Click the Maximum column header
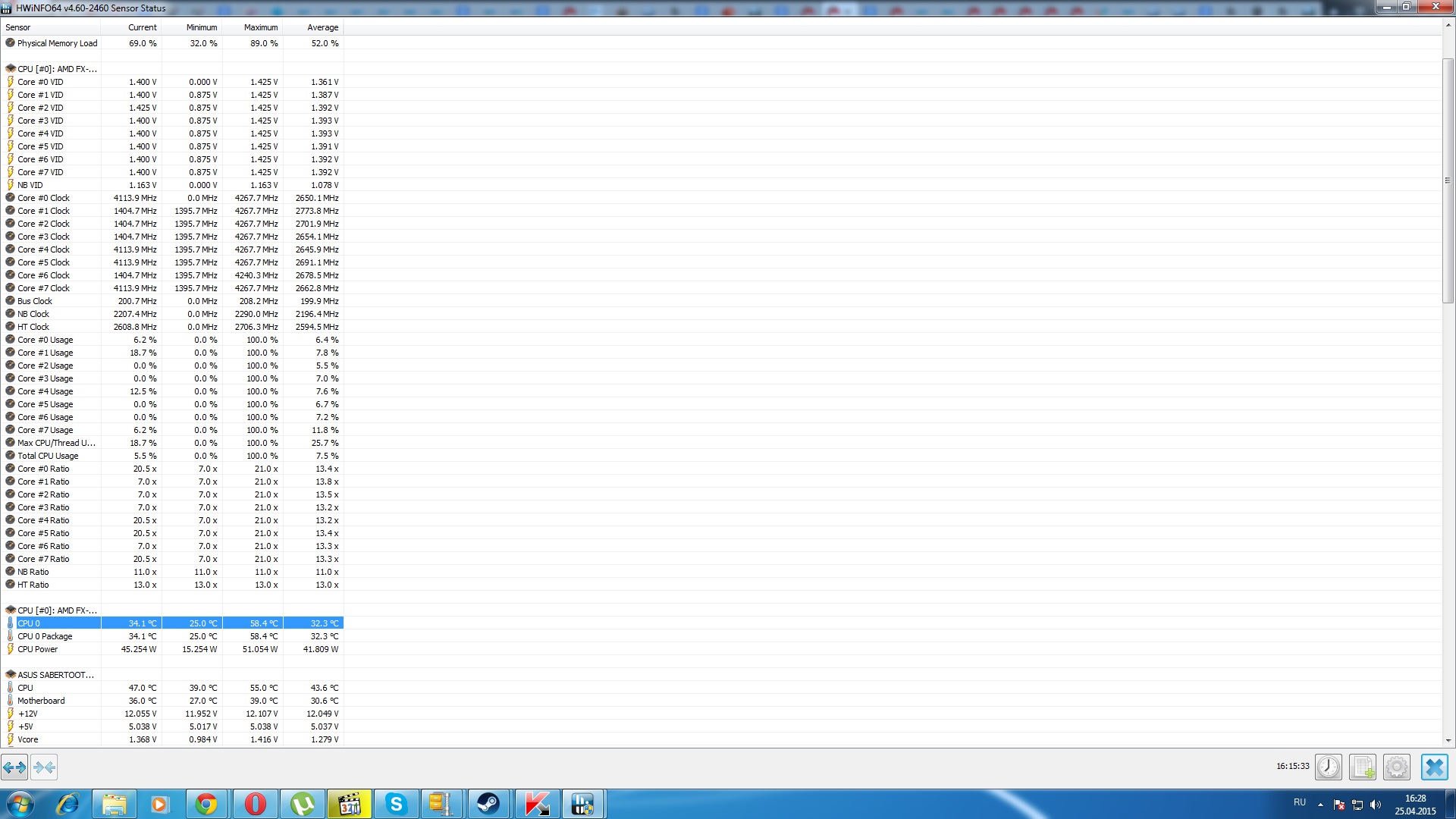This screenshot has height=819, width=1456. 260,27
